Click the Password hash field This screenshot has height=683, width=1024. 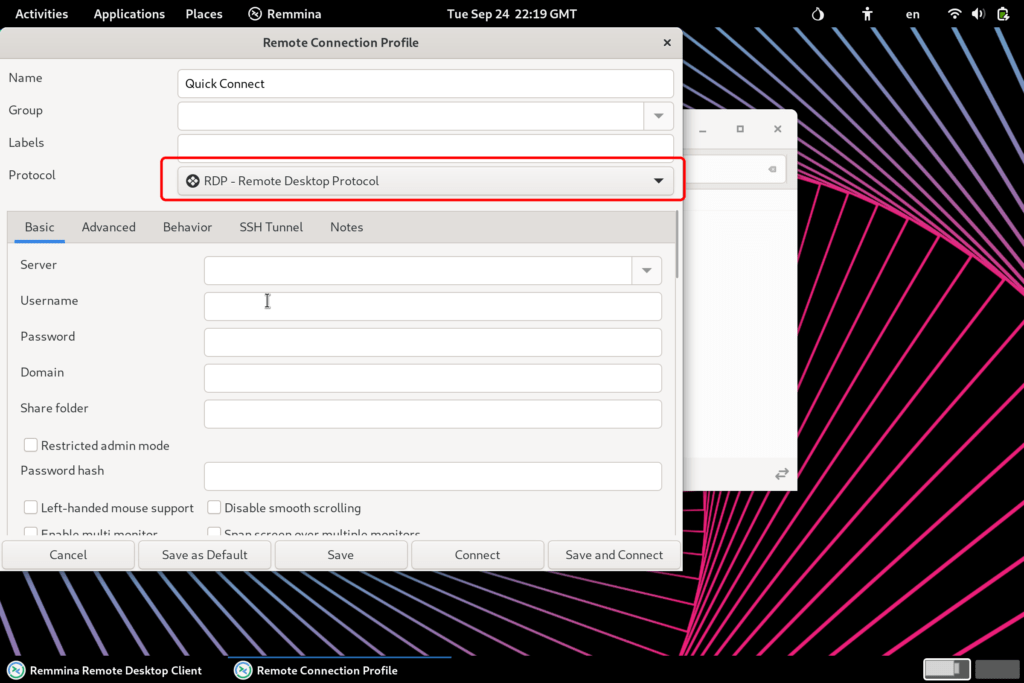point(432,476)
